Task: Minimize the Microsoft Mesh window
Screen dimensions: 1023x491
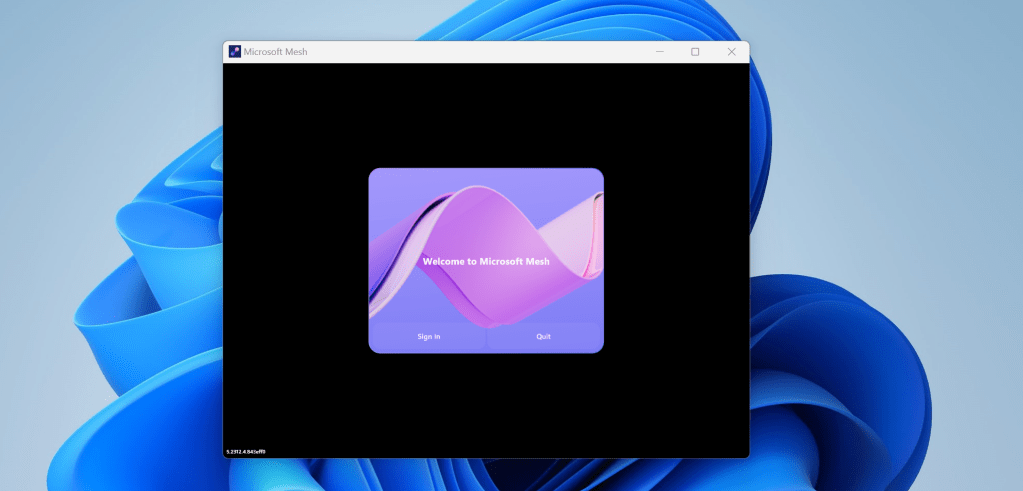Action: [x=659, y=52]
